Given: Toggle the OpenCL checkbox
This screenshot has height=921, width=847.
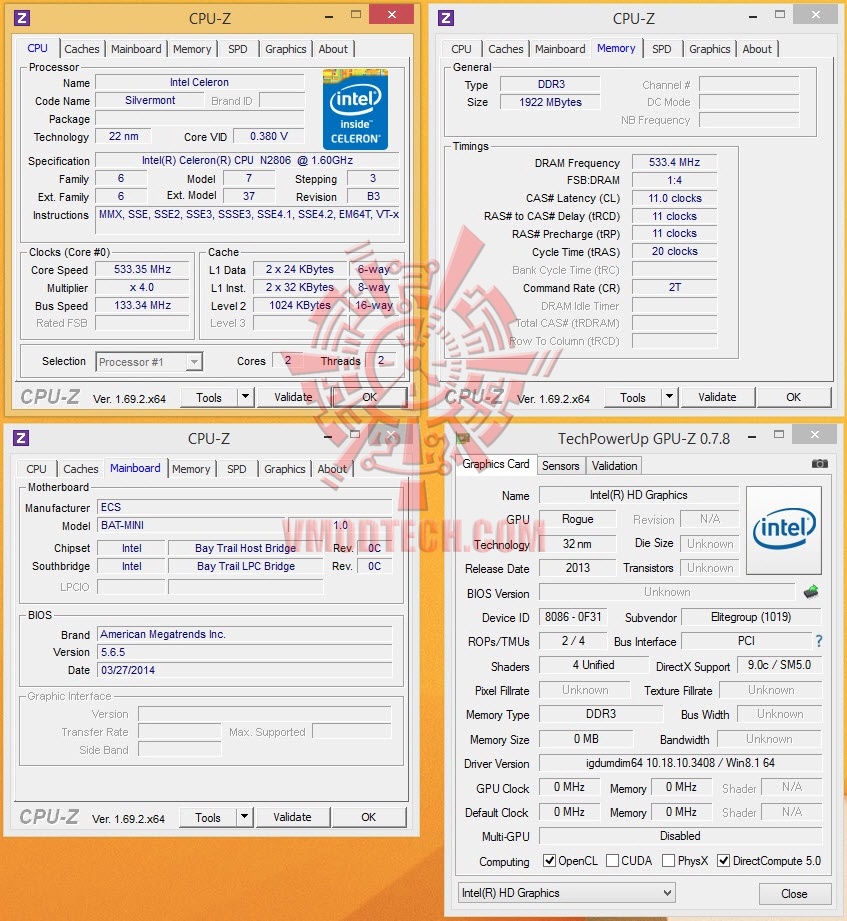Looking at the screenshot, I should click(x=549, y=861).
